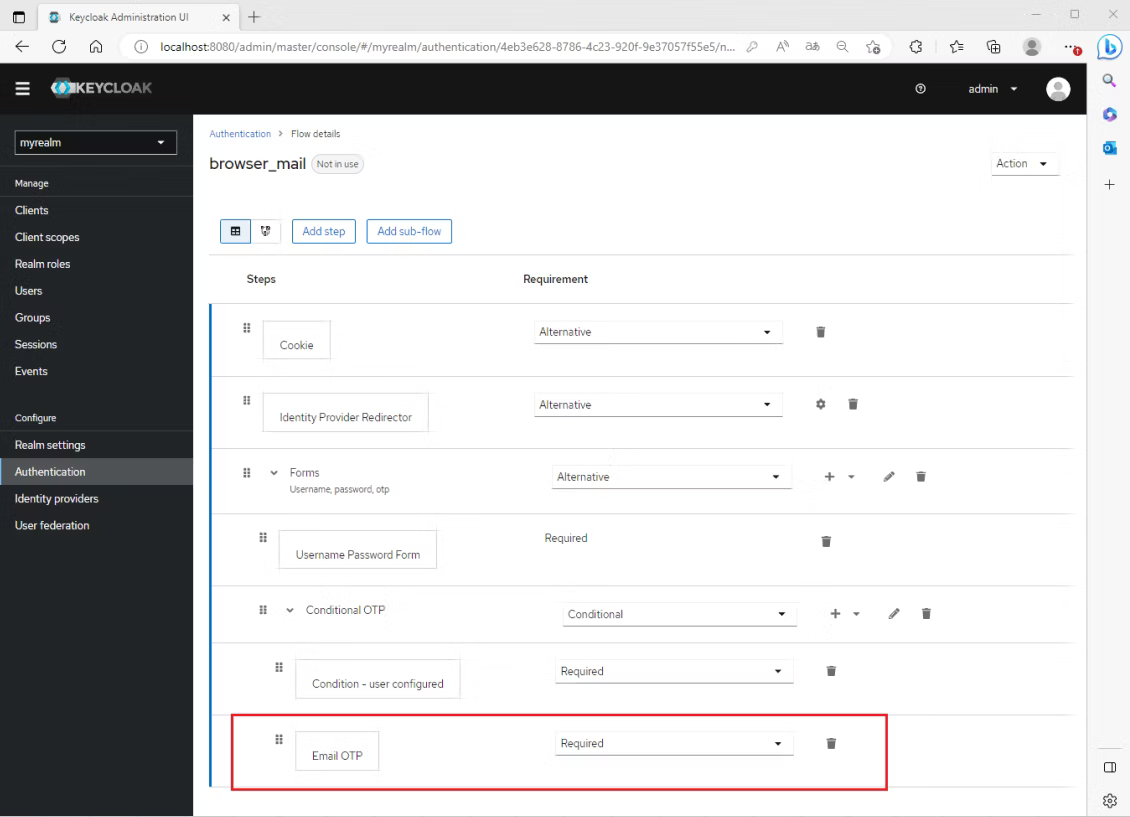Screen dimensions: 1130x817
Task: Switch to diagram view of flow
Action: click(266, 231)
